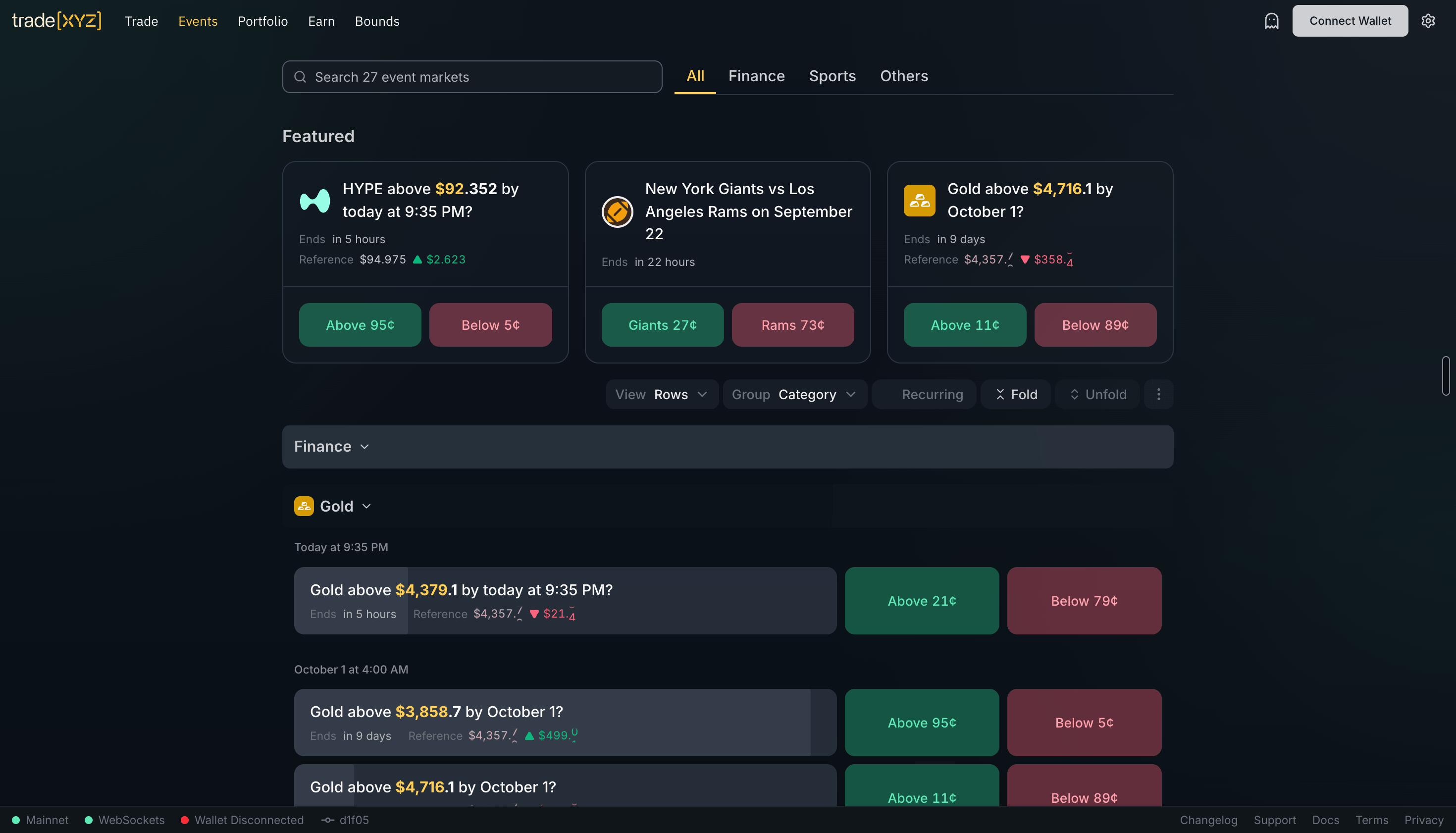Open the ghost notifications icon
This screenshot has width=1456, height=833.
[1271, 21]
